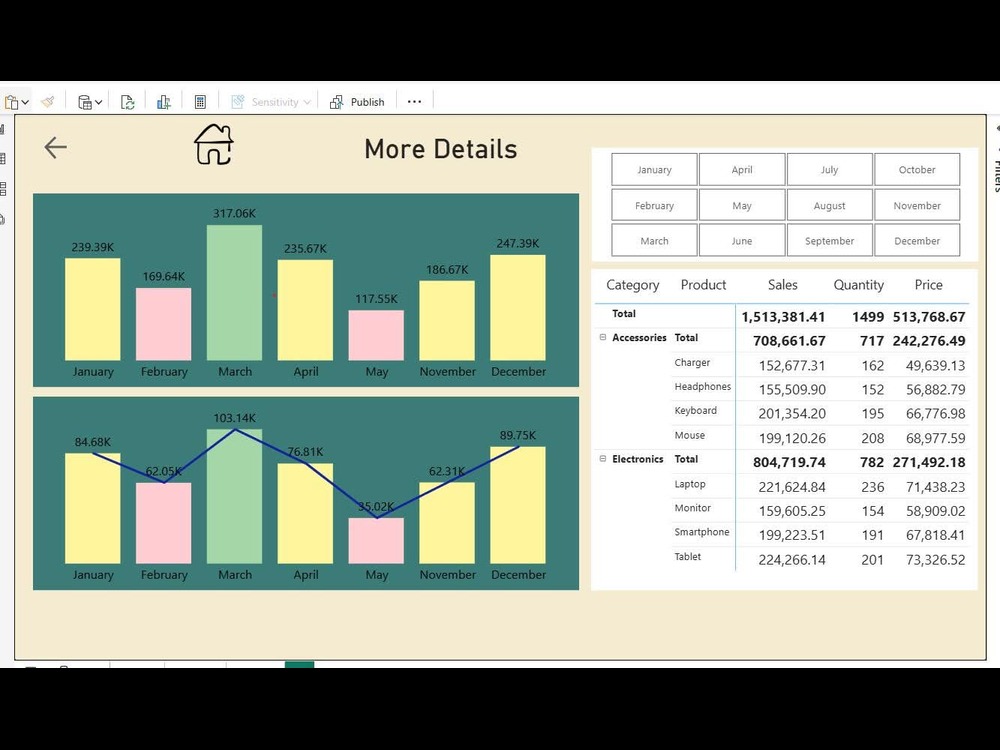
Task: Click the Paste clipboard icon
Action: (11, 102)
